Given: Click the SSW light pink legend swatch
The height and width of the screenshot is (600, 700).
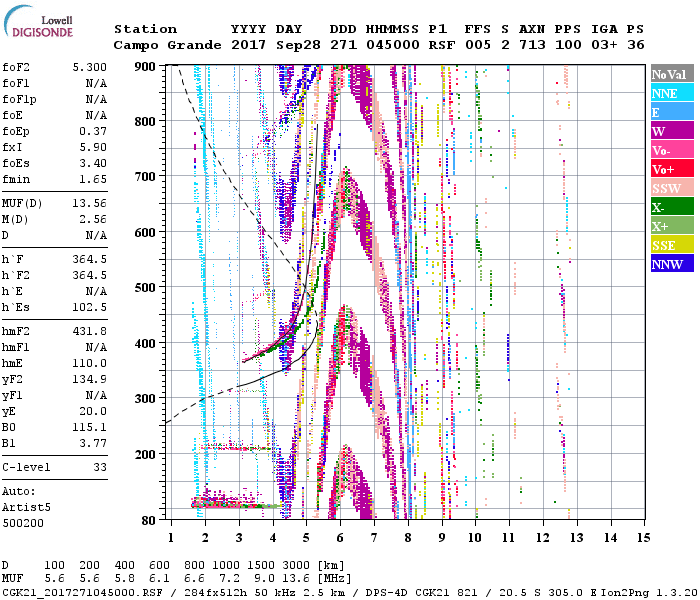Looking at the screenshot, I should coord(672,188).
